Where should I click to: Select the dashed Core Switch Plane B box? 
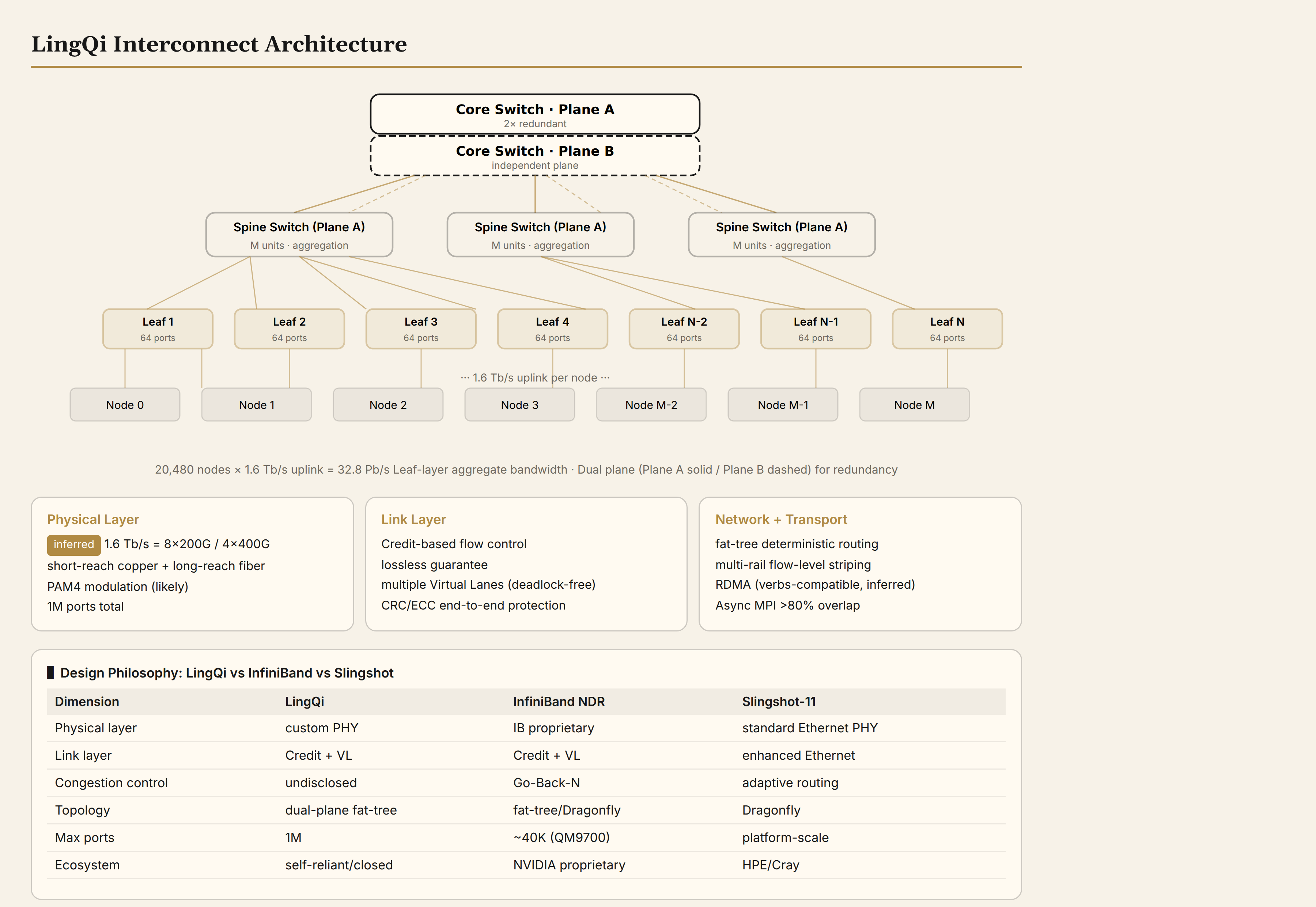tap(534, 156)
